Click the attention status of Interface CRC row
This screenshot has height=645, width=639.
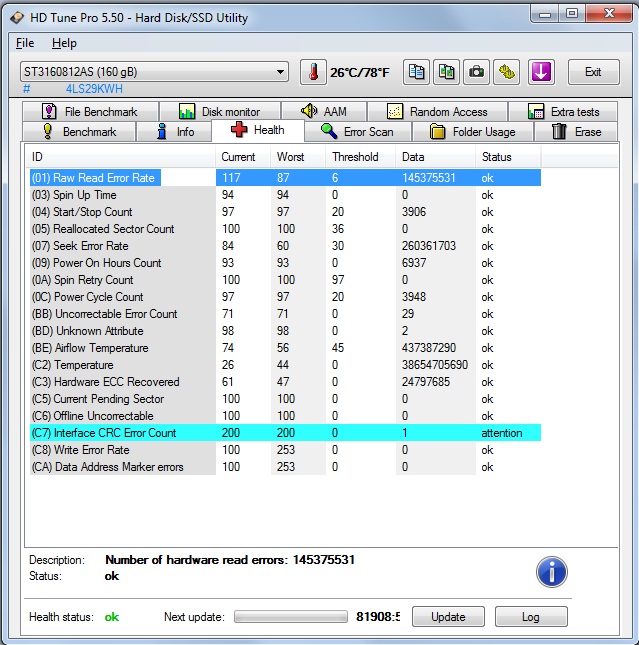(x=502, y=433)
